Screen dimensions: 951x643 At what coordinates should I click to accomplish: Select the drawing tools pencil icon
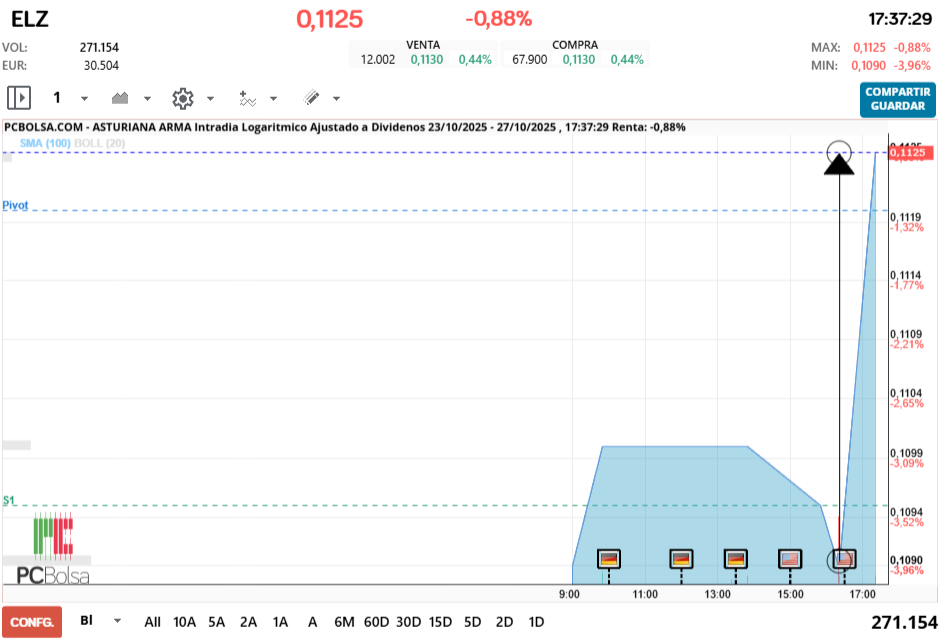tap(310, 98)
